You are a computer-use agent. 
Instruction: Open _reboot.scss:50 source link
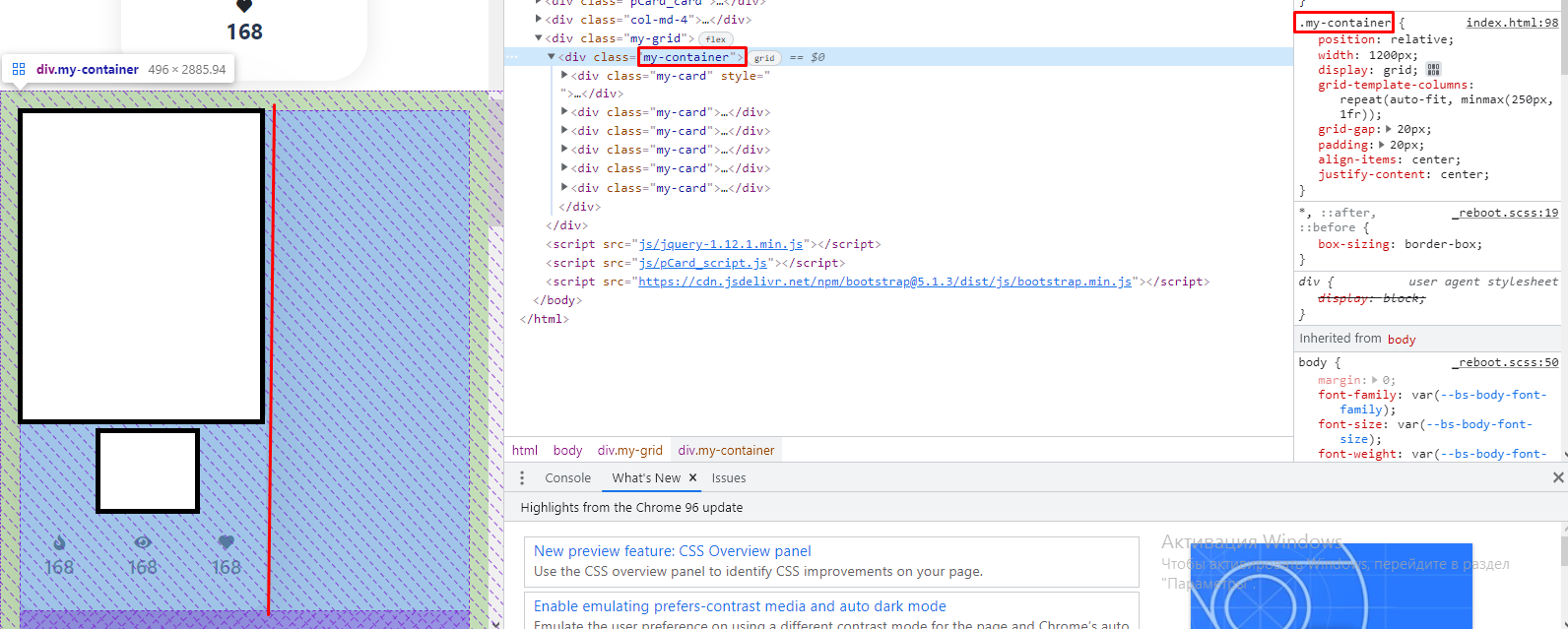1505,362
